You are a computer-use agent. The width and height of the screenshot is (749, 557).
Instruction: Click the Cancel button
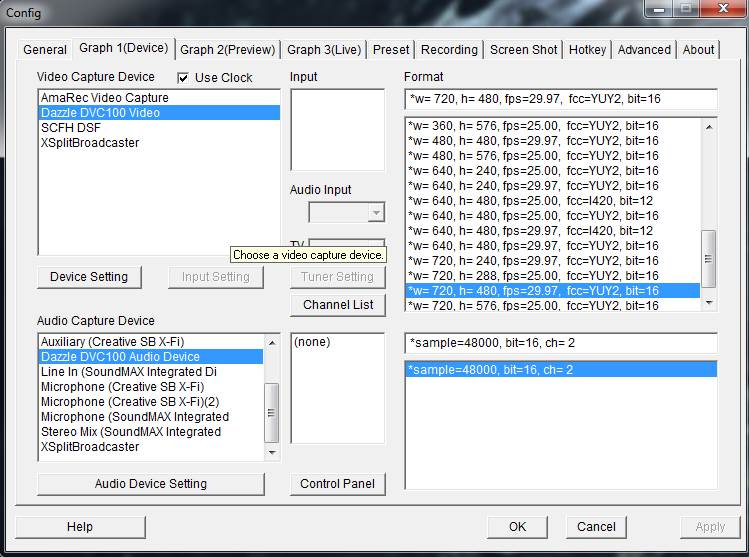(596, 527)
